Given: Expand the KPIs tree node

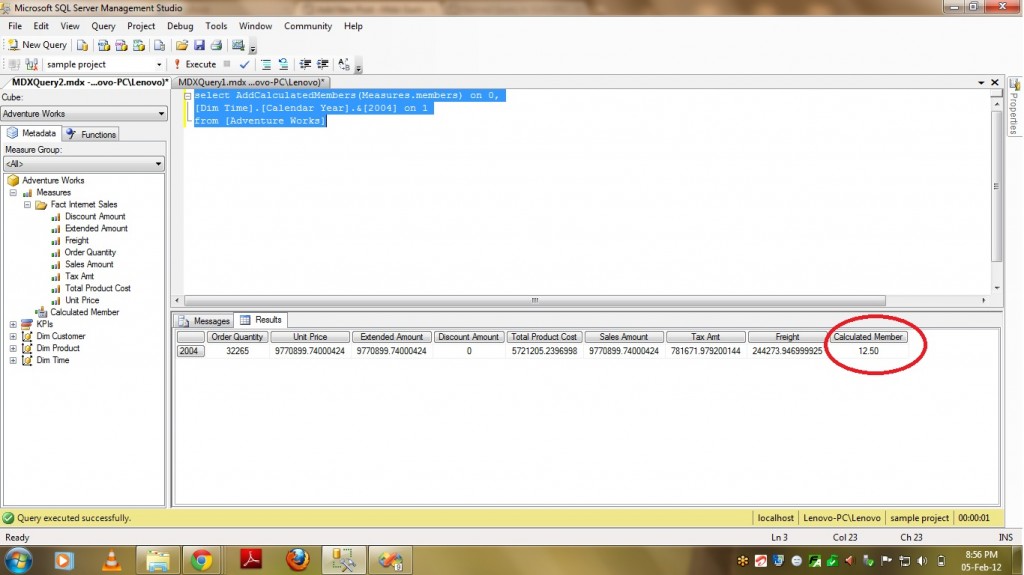Looking at the screenshot, I should click(14, 324).
